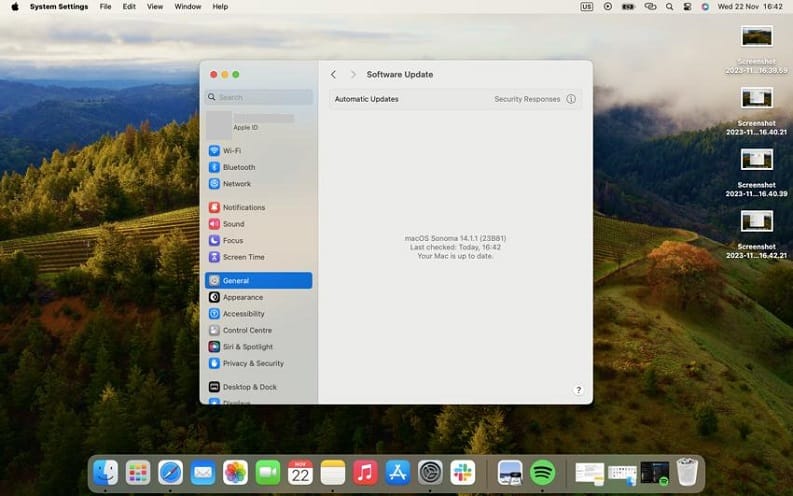Open Appearance settings in the sidebar

point(258,297)
